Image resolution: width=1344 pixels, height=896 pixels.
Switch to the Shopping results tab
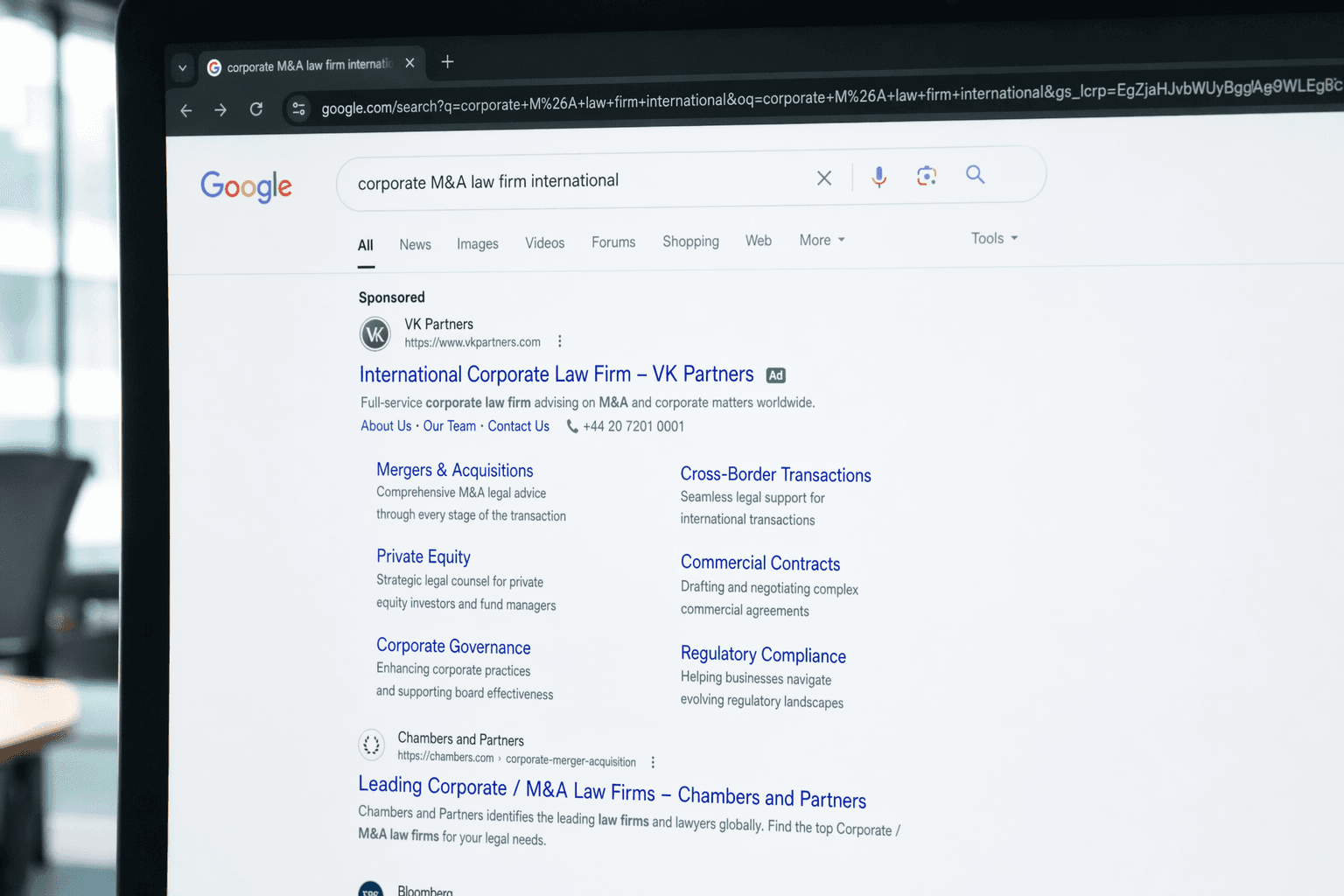(x=690, y=241)
